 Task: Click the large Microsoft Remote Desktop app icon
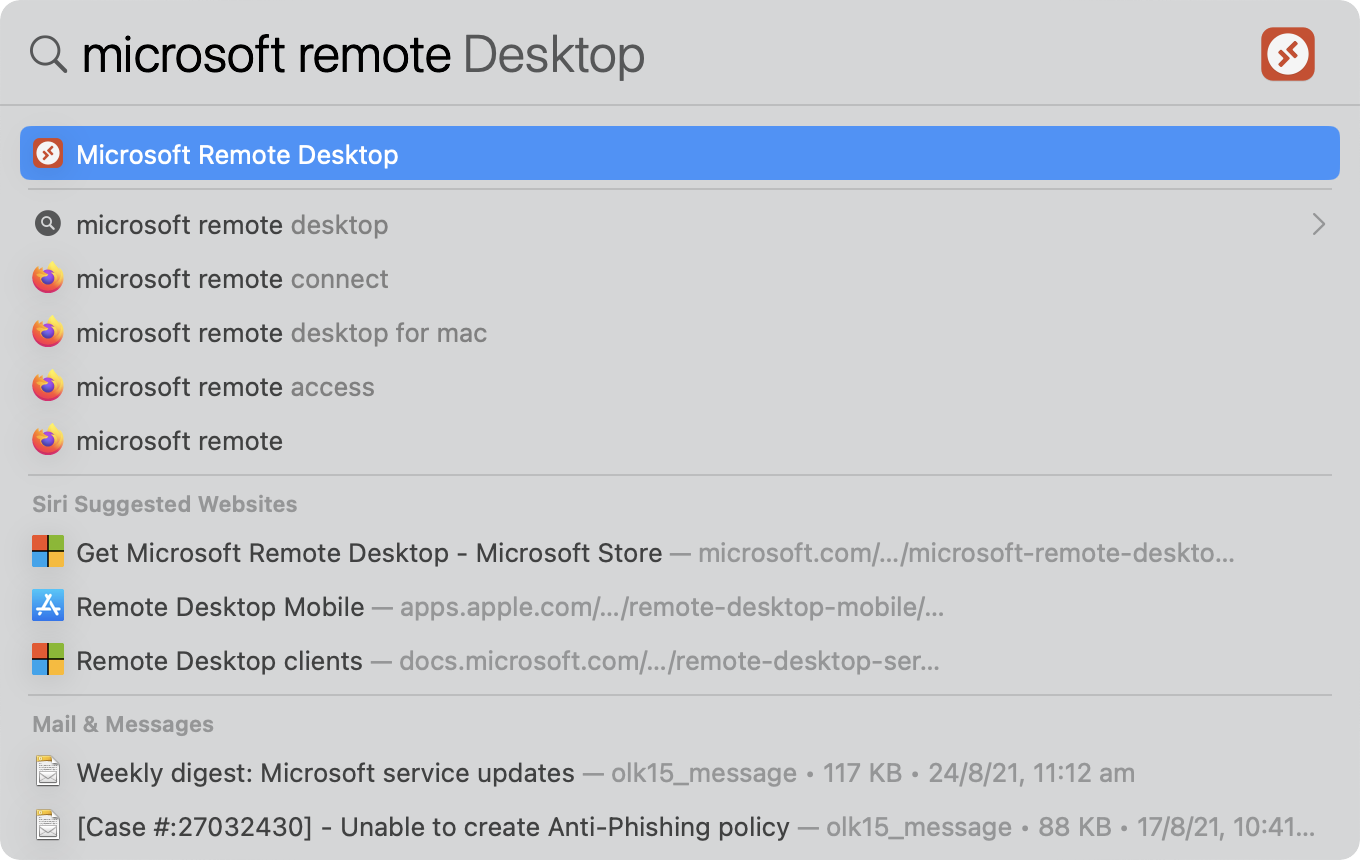click(1287, 54)
